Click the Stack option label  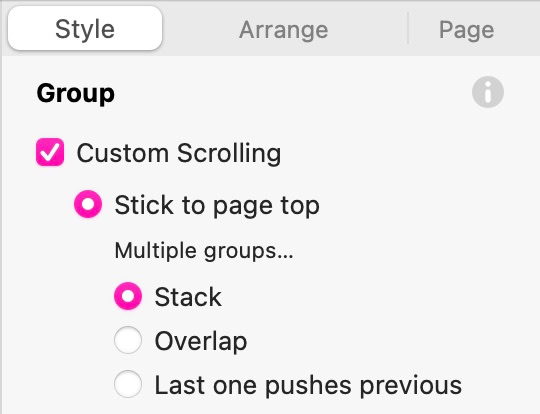(x=188, y=297)
